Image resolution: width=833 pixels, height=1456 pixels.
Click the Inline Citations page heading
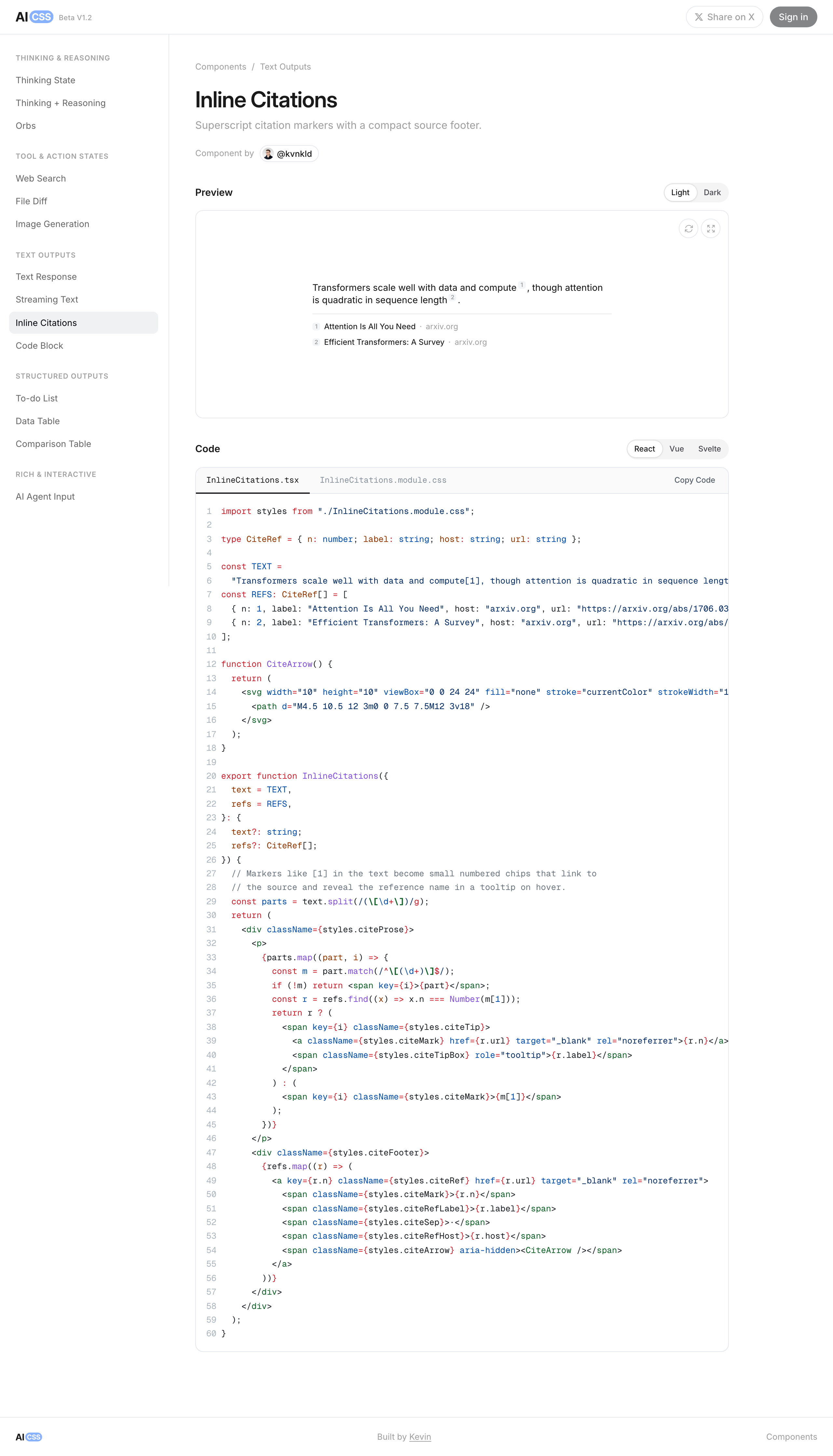[x=266, y=100]
